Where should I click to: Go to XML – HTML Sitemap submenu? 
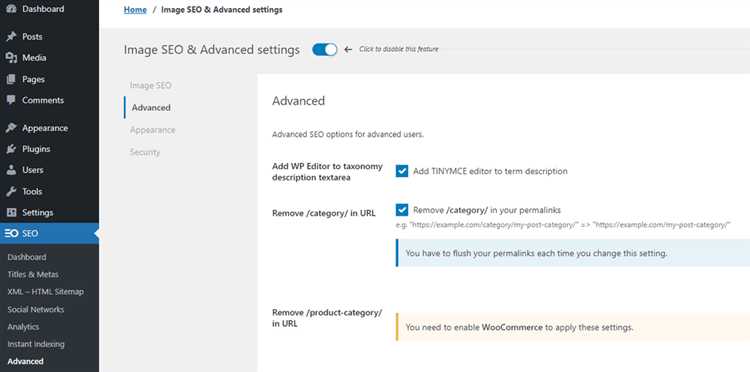[45, 292]
